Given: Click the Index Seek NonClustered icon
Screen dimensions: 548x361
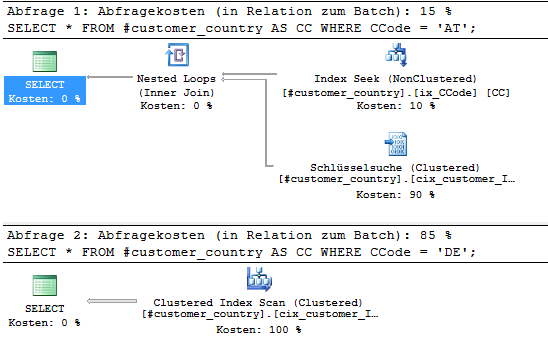Looking at the screenshot, I should (x=396, y=55).
